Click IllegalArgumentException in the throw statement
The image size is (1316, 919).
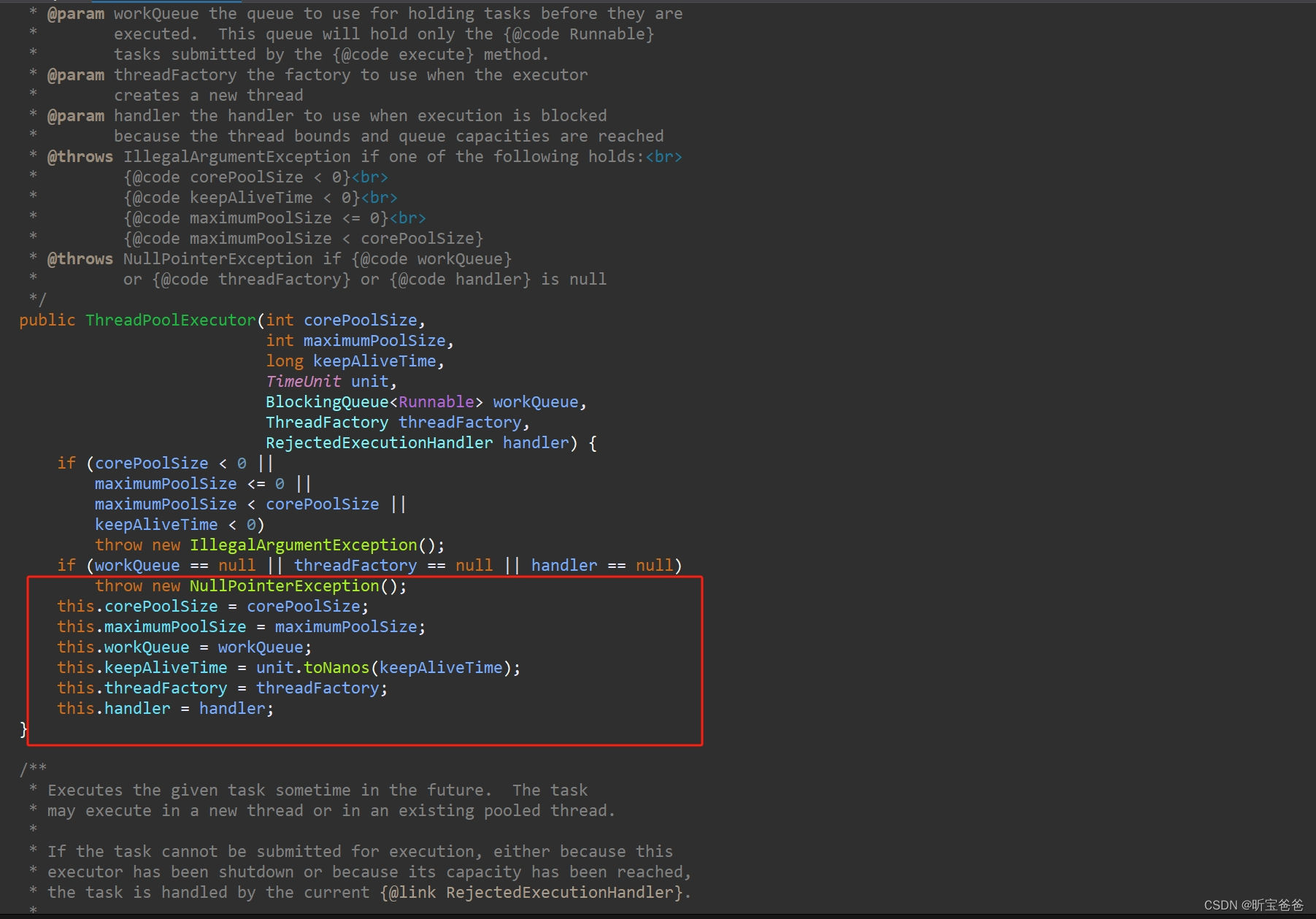304,545
